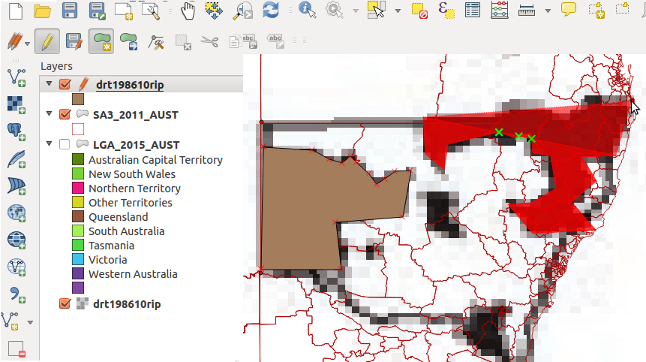Save layer edits
Image resolution: width=646 pixels, height=362 pixels.
tap(74, 42)
